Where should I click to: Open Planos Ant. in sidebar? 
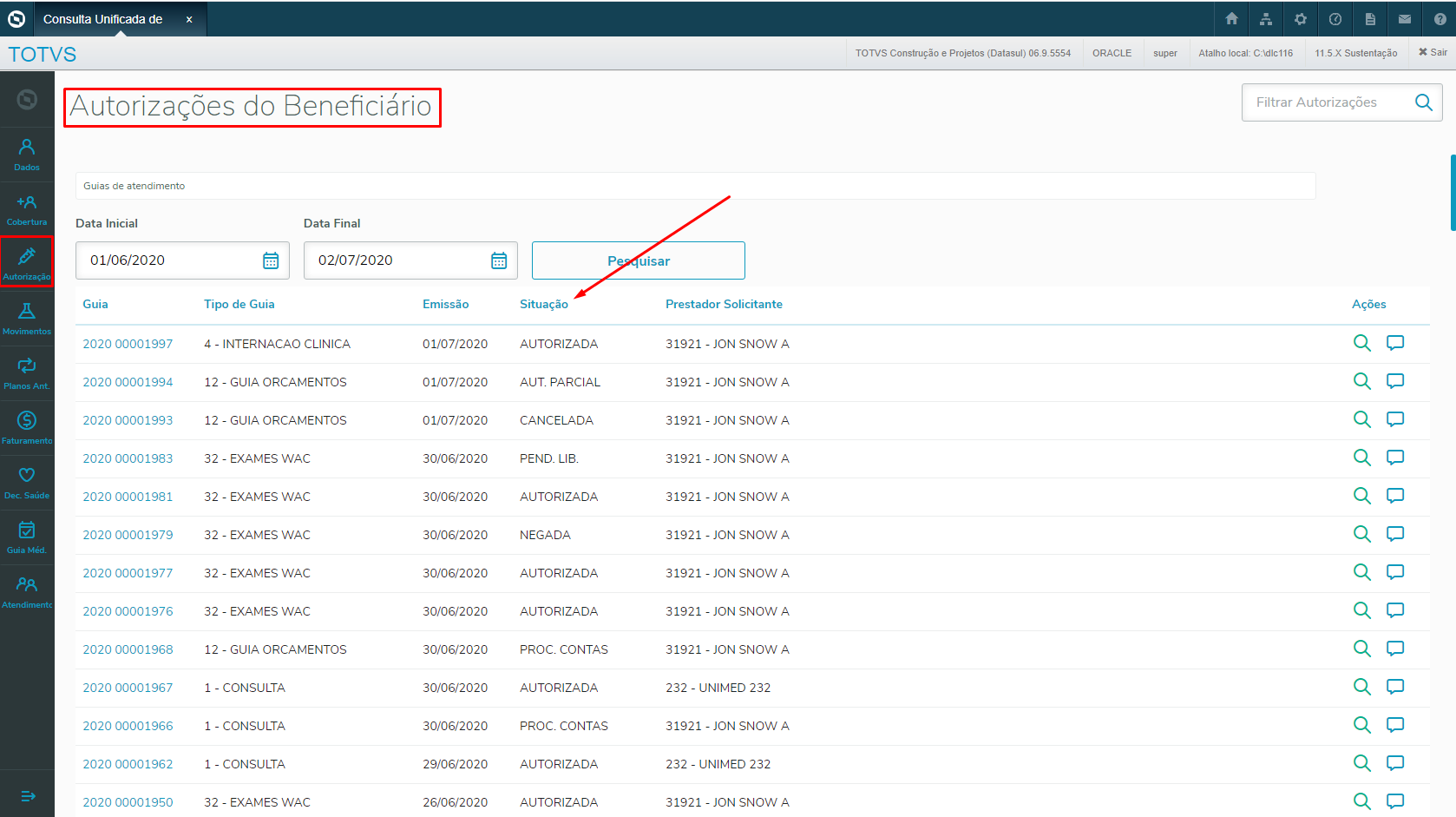point(27,373)
